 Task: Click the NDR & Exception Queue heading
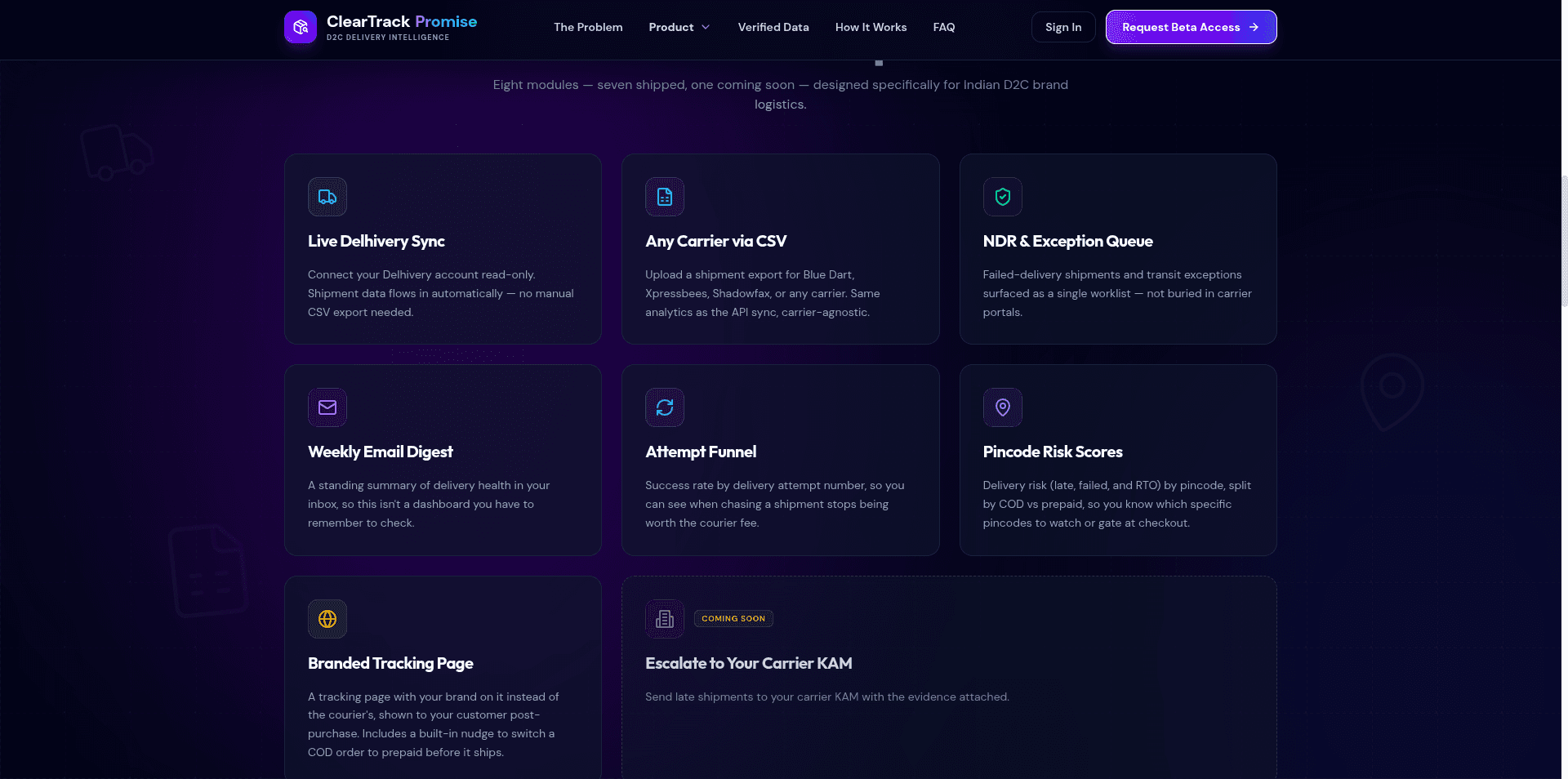1068,241
